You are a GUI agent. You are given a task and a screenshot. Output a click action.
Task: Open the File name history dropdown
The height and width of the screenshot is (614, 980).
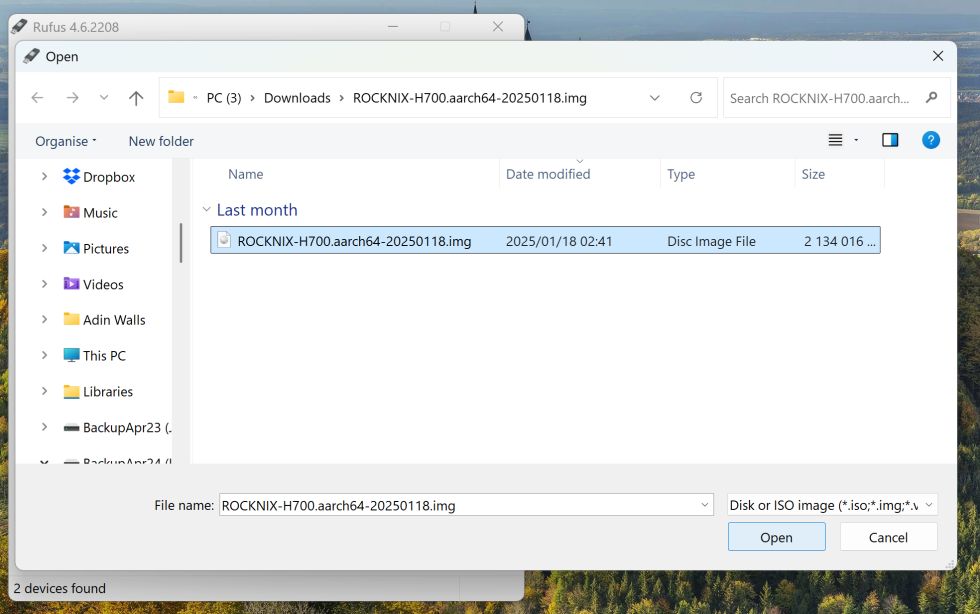coord(703,505)
